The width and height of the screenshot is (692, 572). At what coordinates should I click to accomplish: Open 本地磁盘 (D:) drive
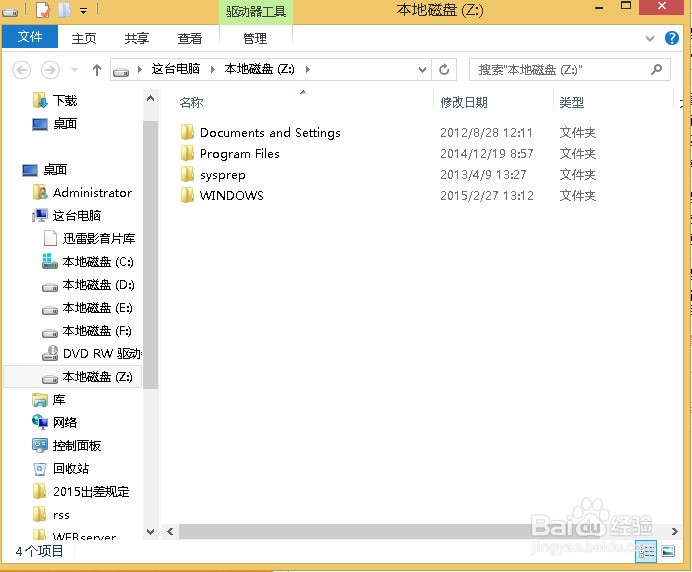tap(98, 285)
